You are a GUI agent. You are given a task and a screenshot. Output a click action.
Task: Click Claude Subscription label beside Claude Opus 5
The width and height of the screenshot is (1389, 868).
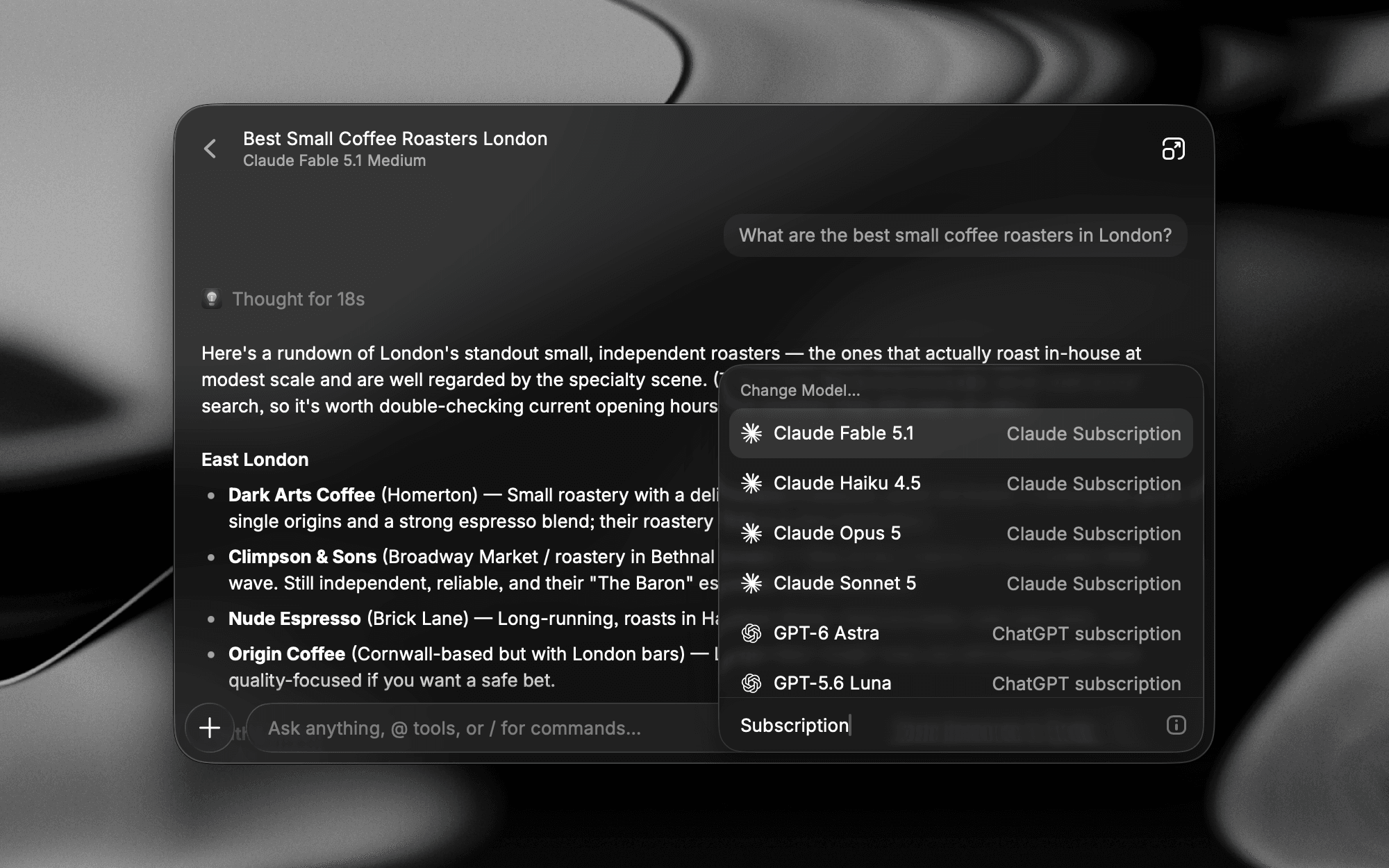point(1094,533)
